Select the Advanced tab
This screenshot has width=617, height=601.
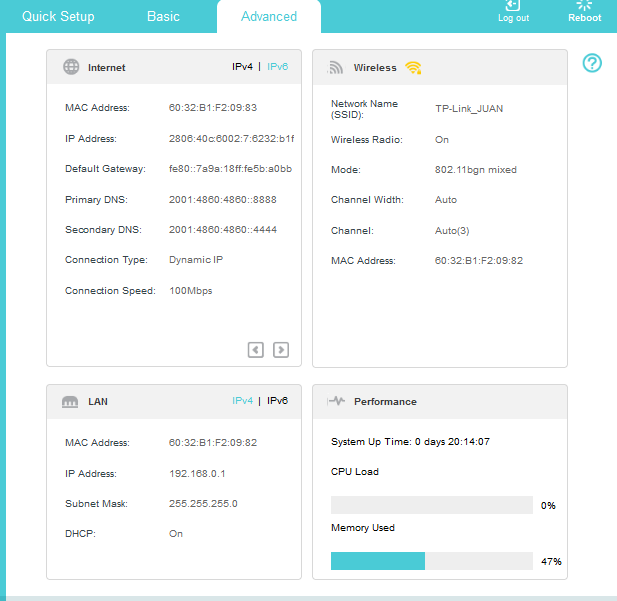pos(269,16)
